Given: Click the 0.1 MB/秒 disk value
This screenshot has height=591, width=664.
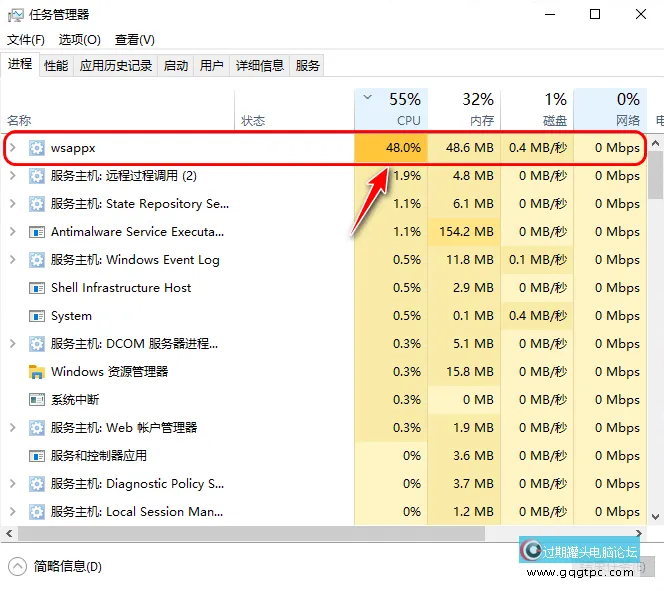Looking at the screenshot, I should point(538,260).
